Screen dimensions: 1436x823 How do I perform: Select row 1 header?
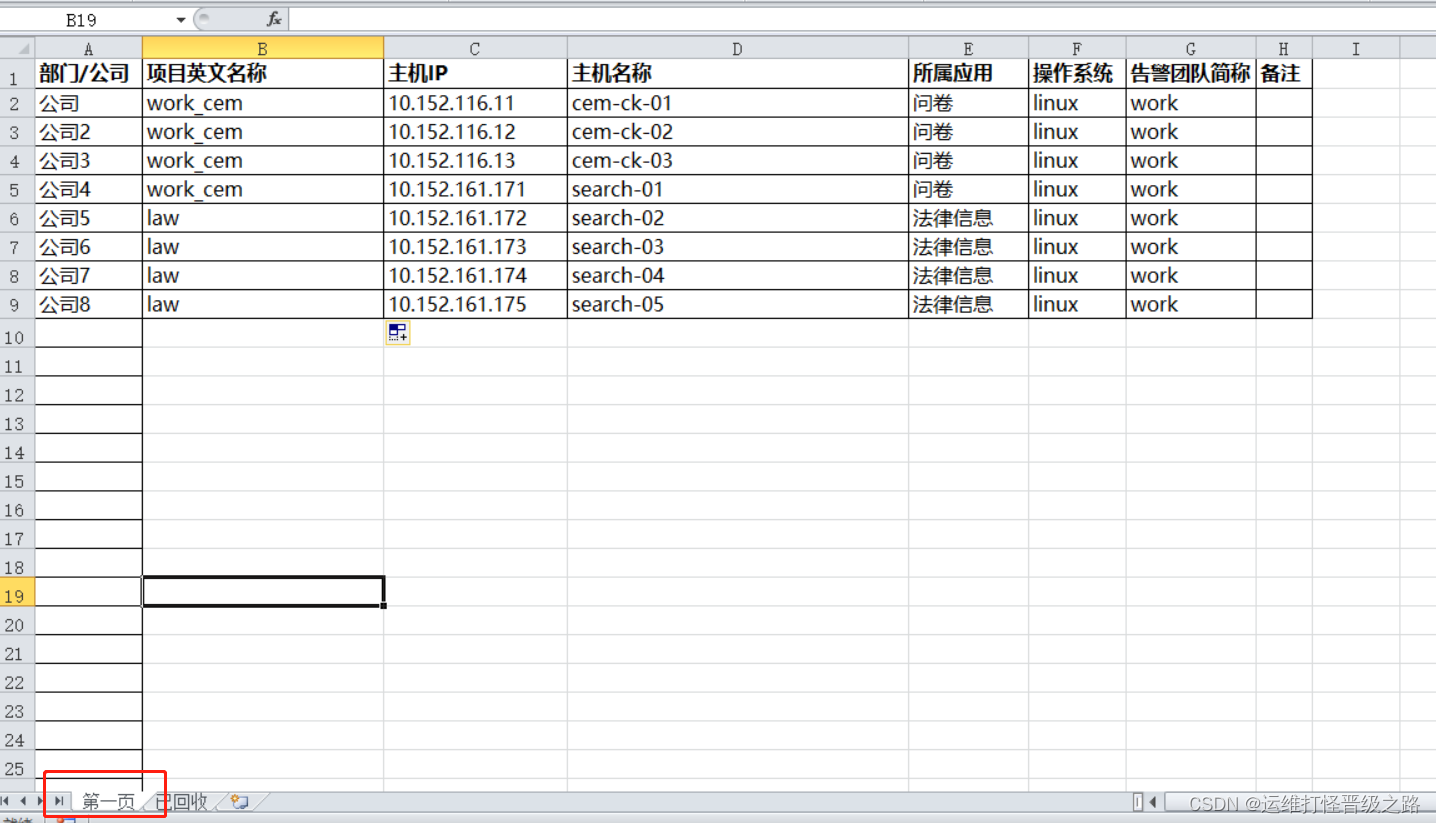coord(17,75)
